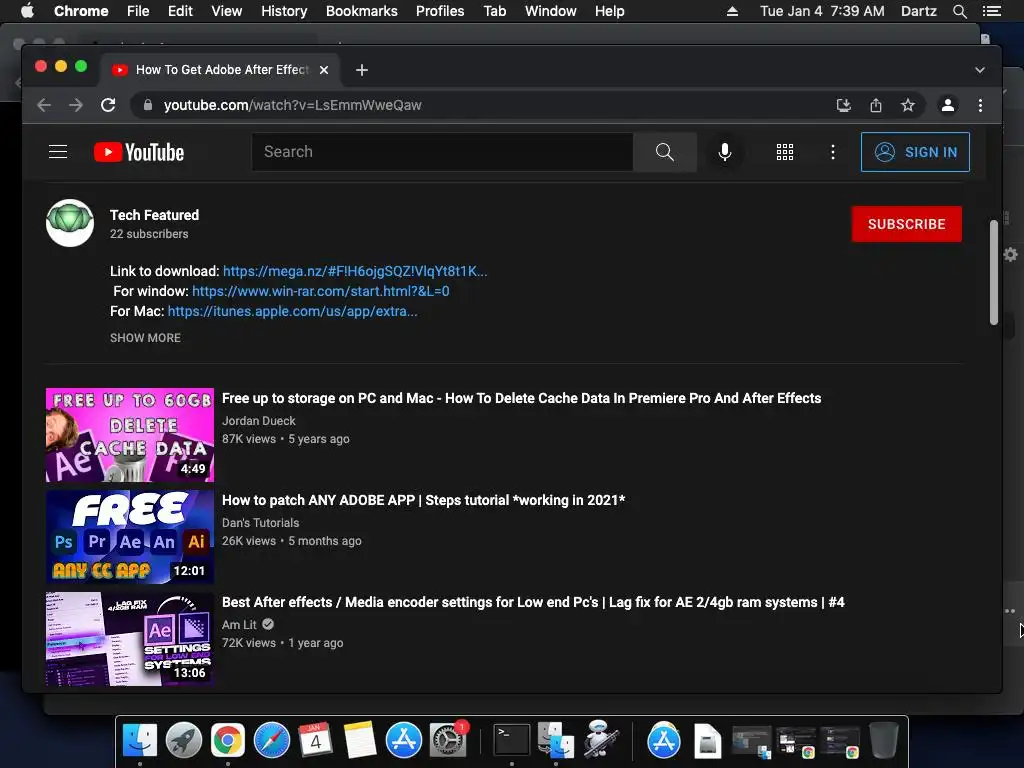1024x768 pixels.
Task: Open Finder from the Dock
Action: [140, 740]
